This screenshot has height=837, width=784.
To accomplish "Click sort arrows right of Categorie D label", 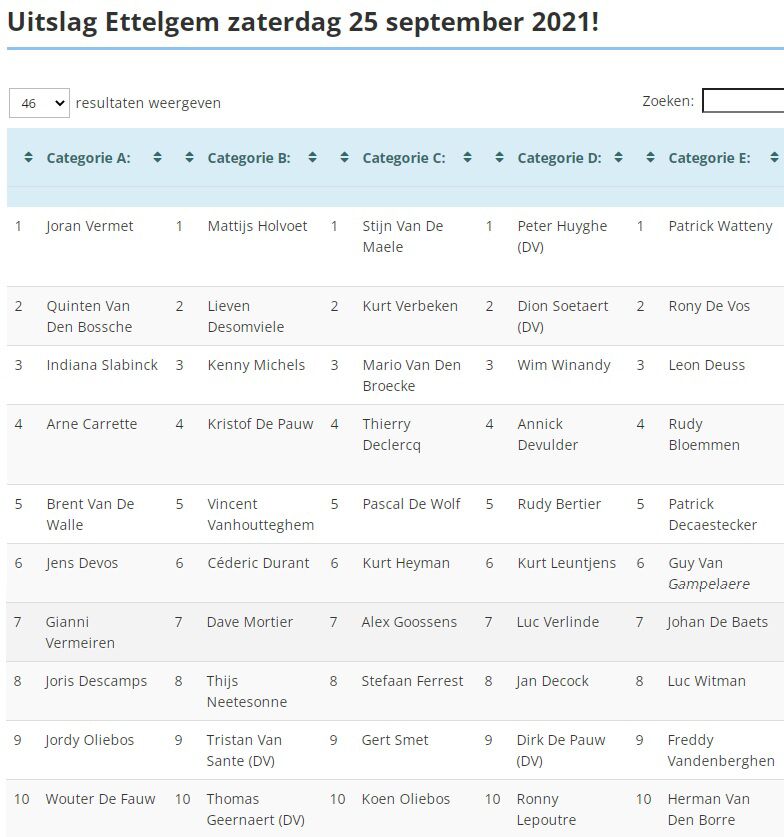I will (619, 157).
